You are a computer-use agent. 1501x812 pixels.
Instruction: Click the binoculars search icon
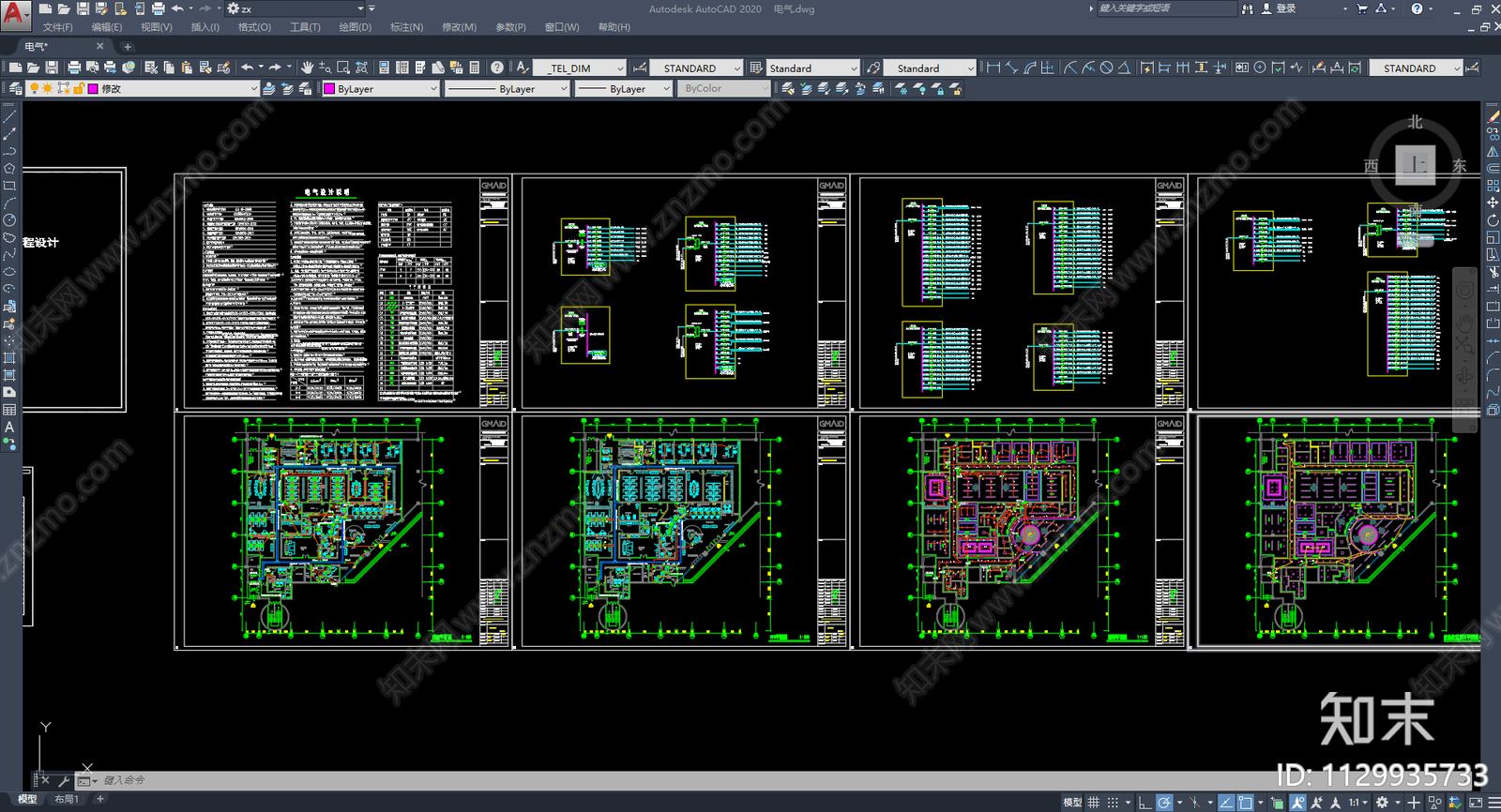click(1247, 8)
